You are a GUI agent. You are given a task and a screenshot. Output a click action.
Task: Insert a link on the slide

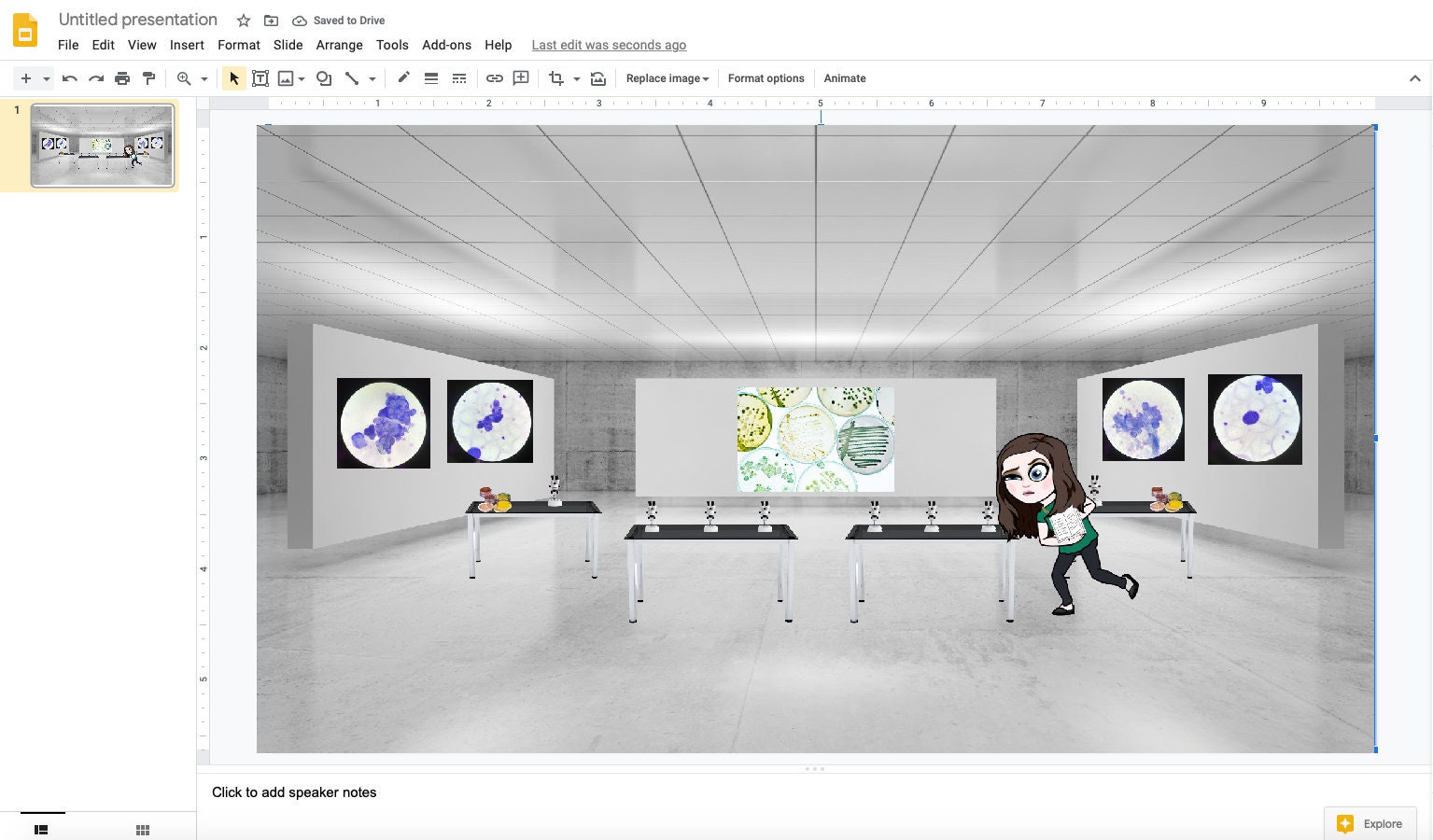click(x=495, y=78)
